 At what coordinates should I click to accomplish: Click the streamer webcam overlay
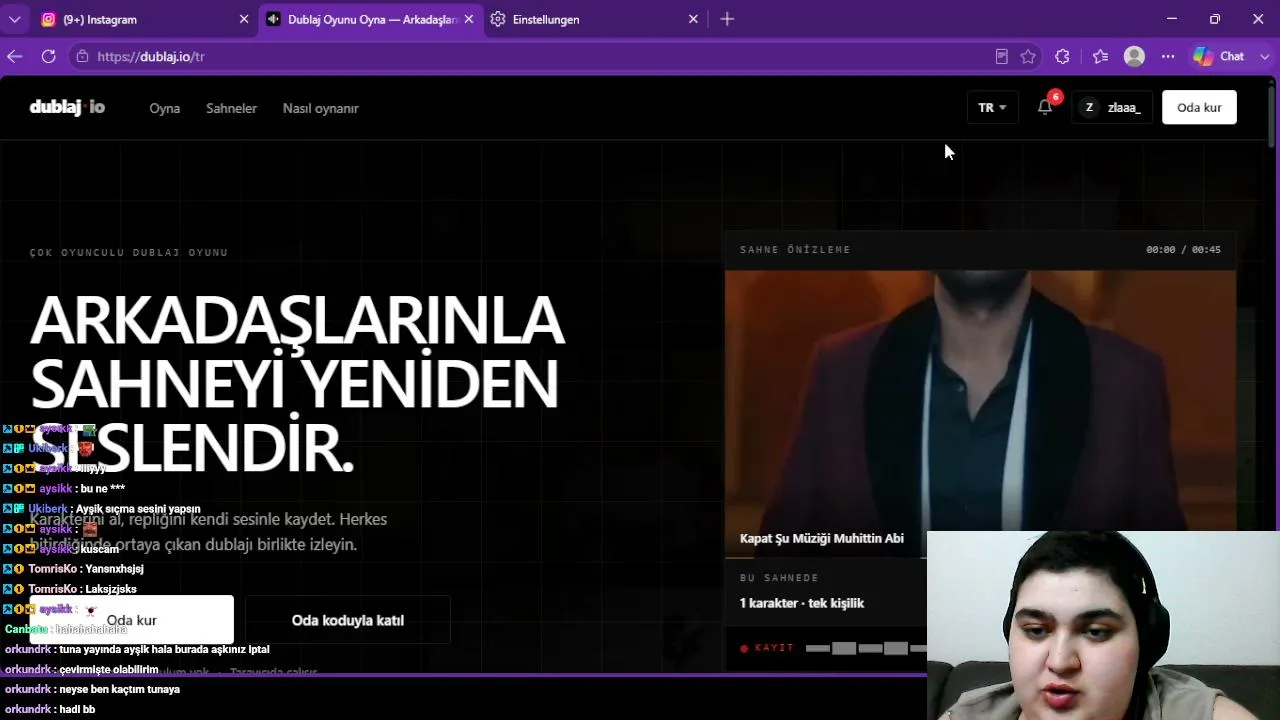tap(1103, 625)
